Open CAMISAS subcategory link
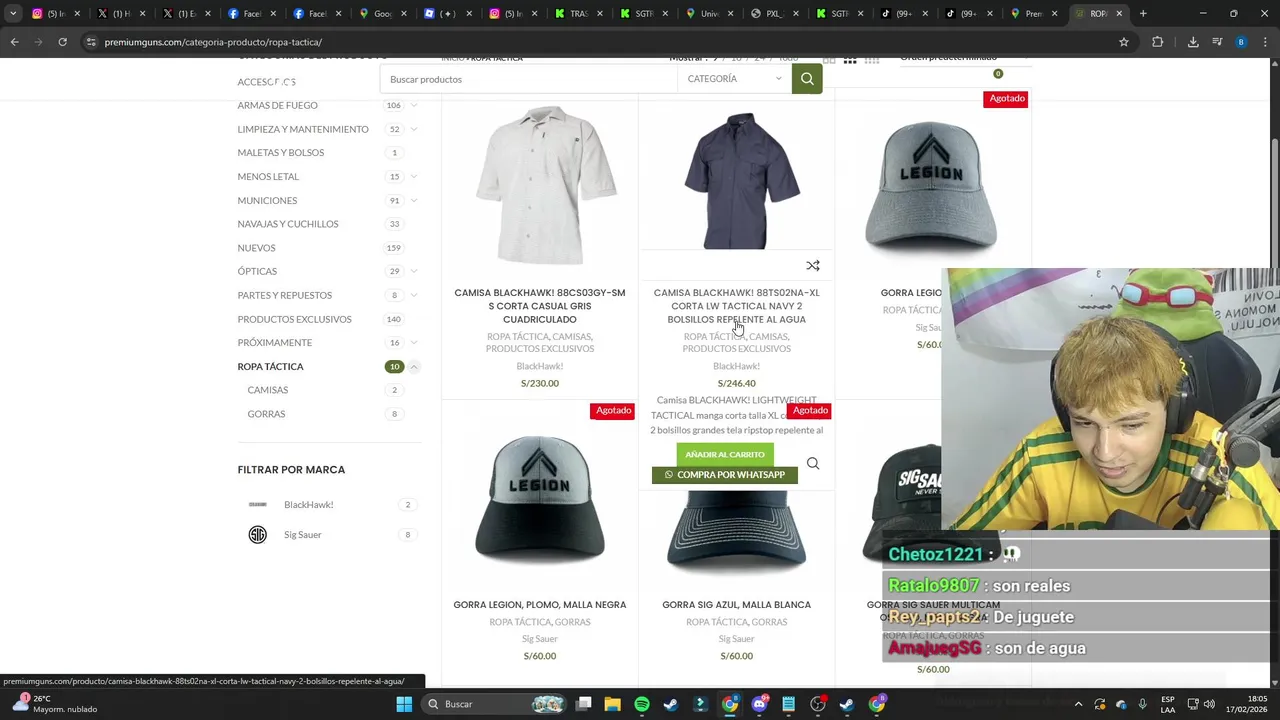 (268, 390)
